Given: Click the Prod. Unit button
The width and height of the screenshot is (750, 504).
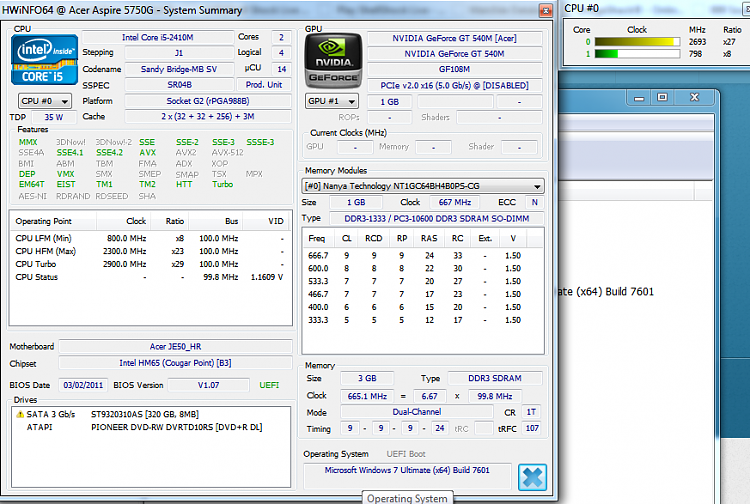Looking at the screenshot, I should point(264,85).
